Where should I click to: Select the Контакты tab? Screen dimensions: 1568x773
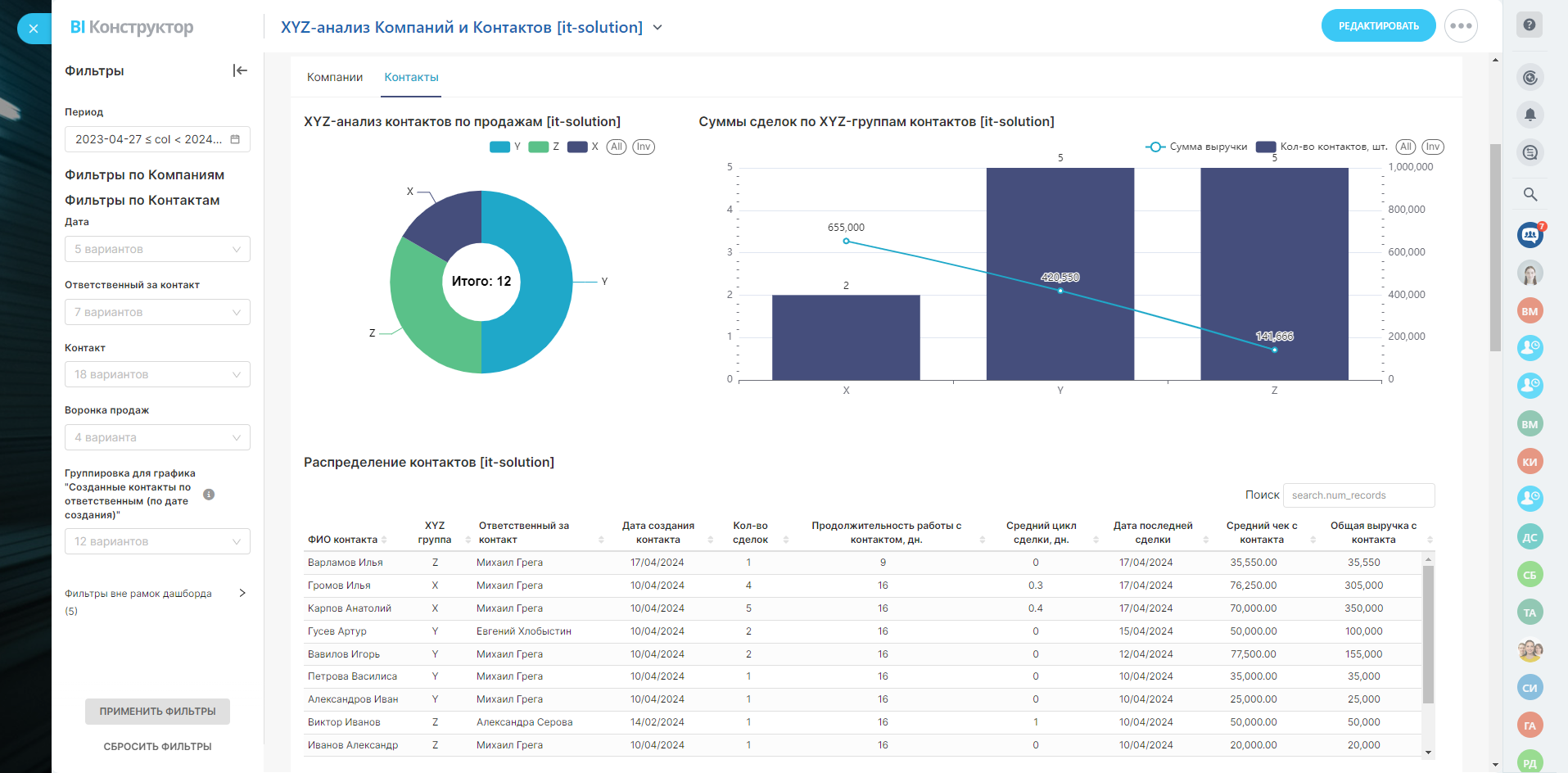click(411, 77)
